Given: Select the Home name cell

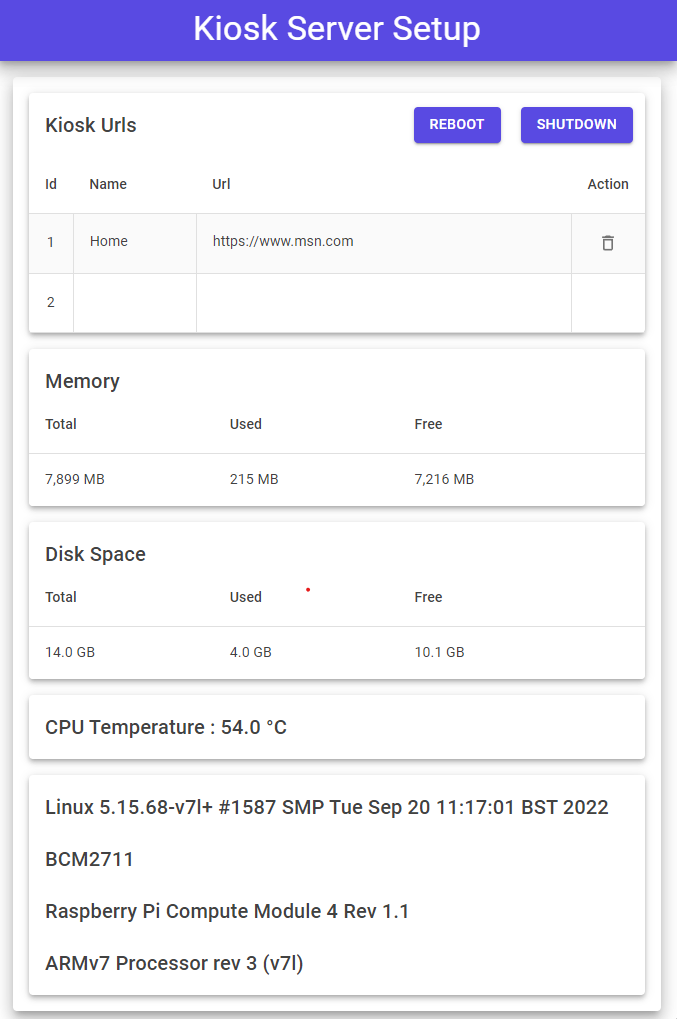Looking at the screenshot, I should [135, 243].
